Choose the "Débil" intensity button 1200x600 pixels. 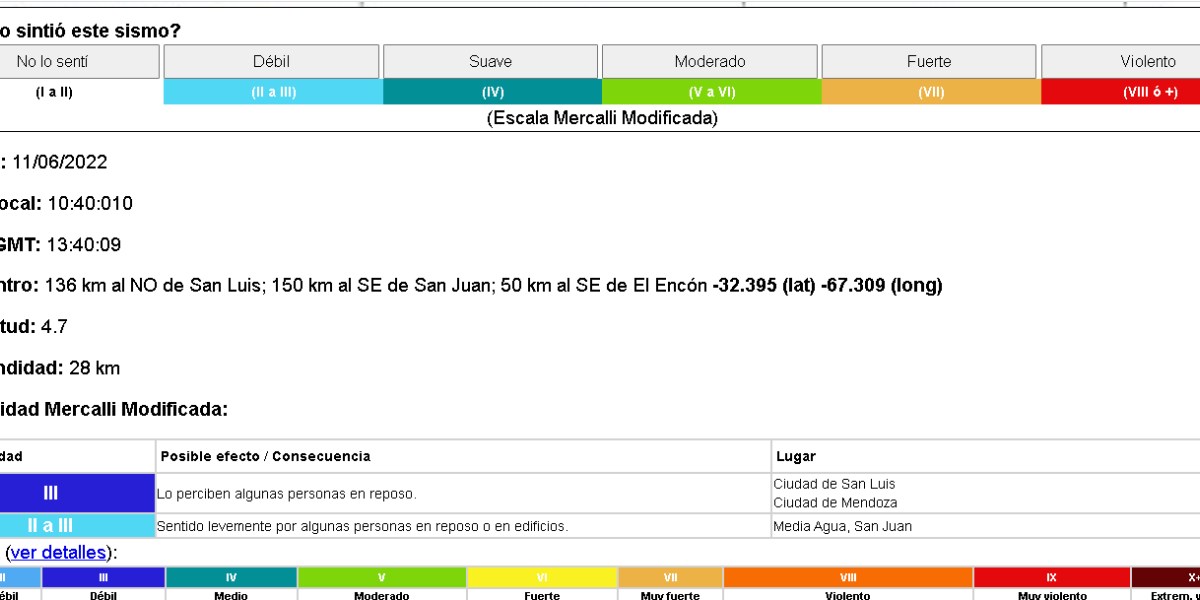pos(272,61)
